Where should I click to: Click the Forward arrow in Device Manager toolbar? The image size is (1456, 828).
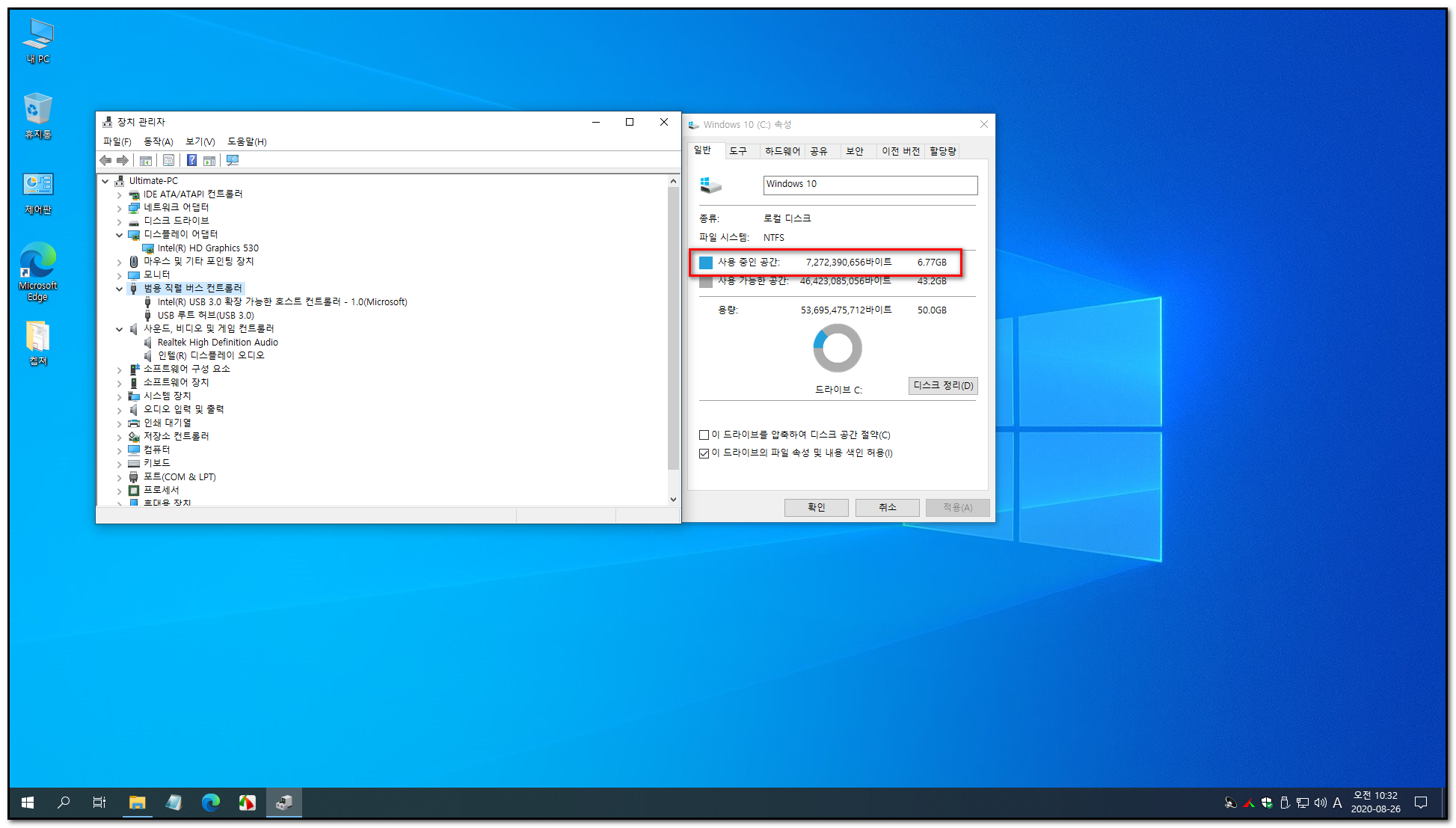click(x=123, y=161)
